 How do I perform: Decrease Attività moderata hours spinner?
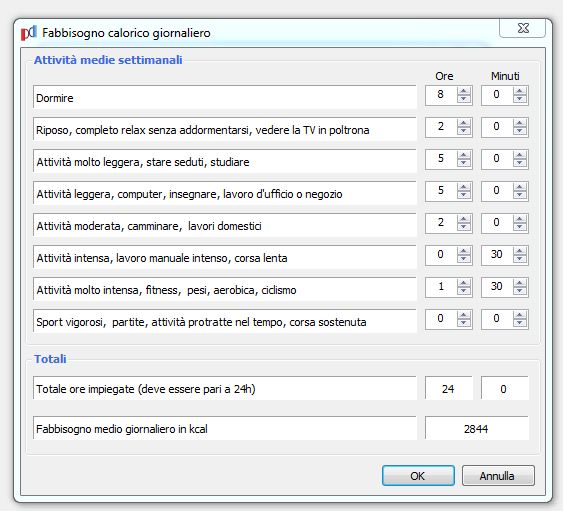click(x=464, y=227)
